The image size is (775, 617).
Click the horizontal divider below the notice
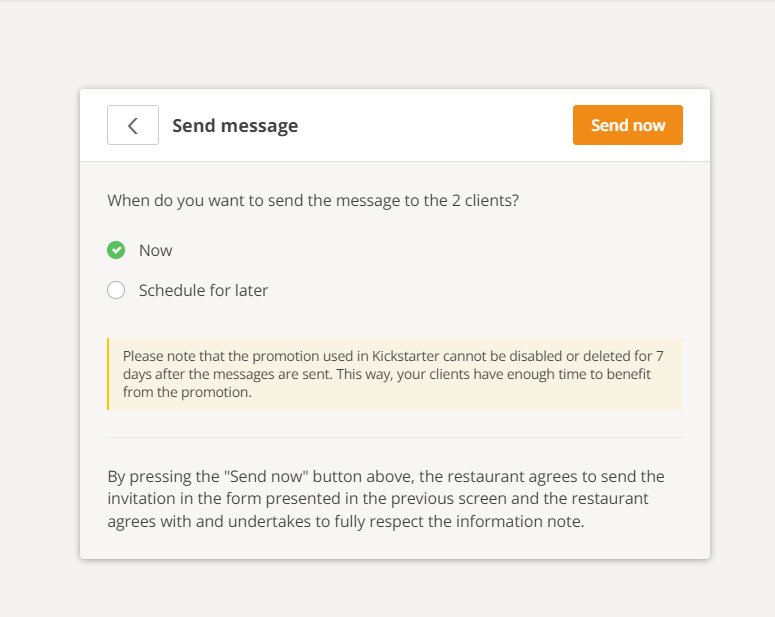point(395,438)
